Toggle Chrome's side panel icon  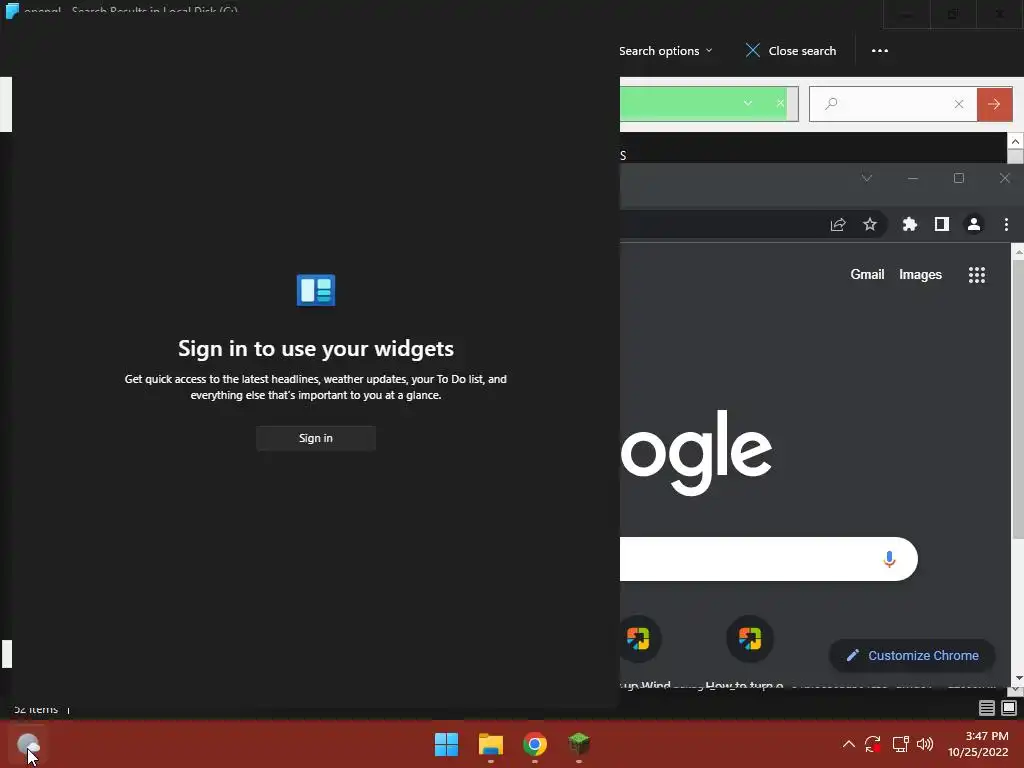tap(942, 225)
